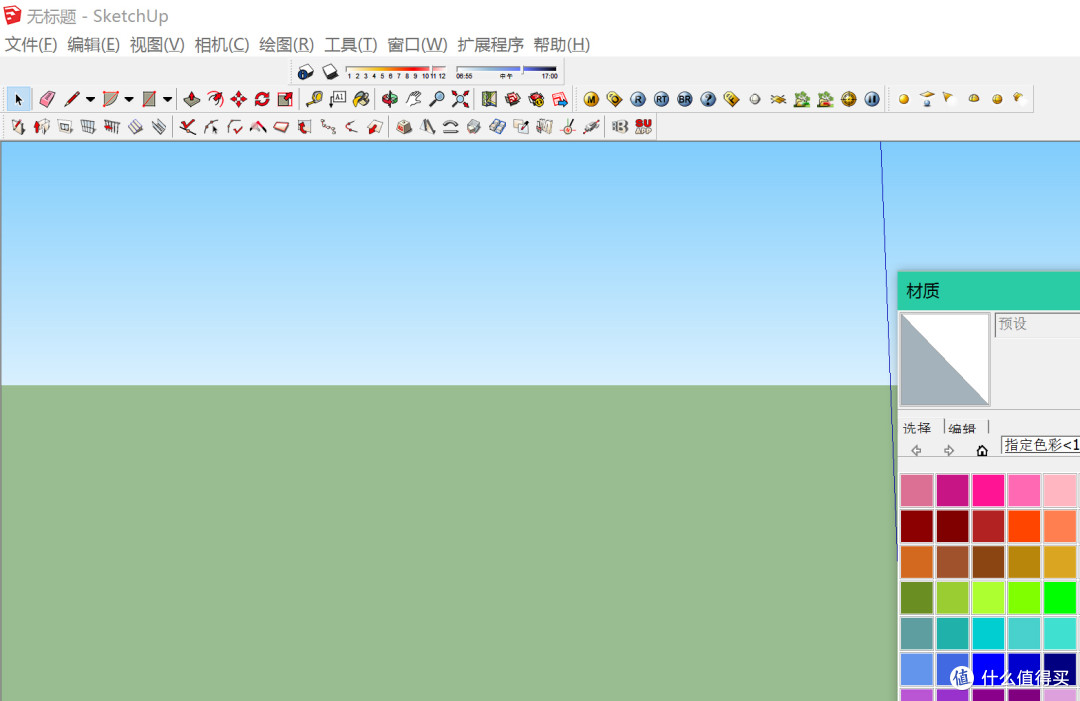This screenshot has height=701, width=1080.
Task: Activate the Zoom magnifier tool
Action: [437, 99]
